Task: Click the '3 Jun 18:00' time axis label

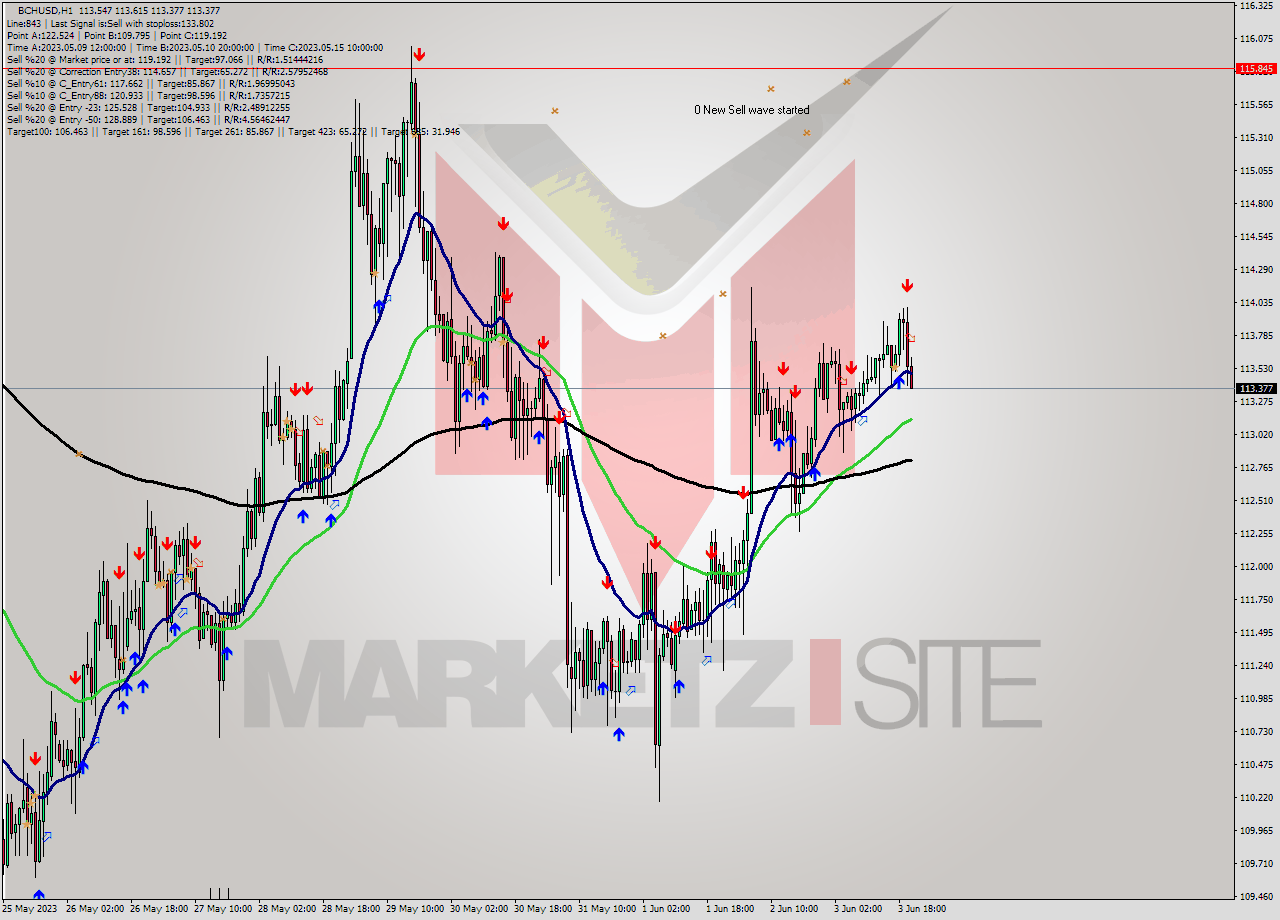Action: click(921, 909)
